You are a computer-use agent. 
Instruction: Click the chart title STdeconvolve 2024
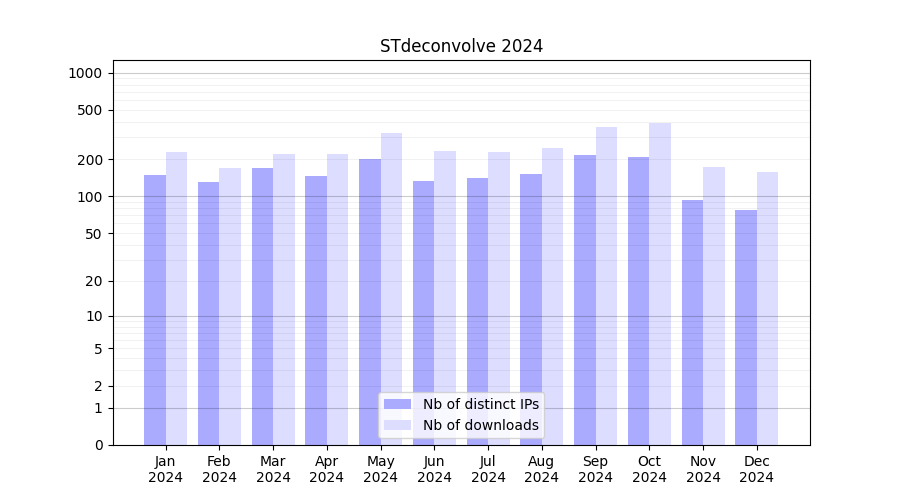[x=461, y=46]
